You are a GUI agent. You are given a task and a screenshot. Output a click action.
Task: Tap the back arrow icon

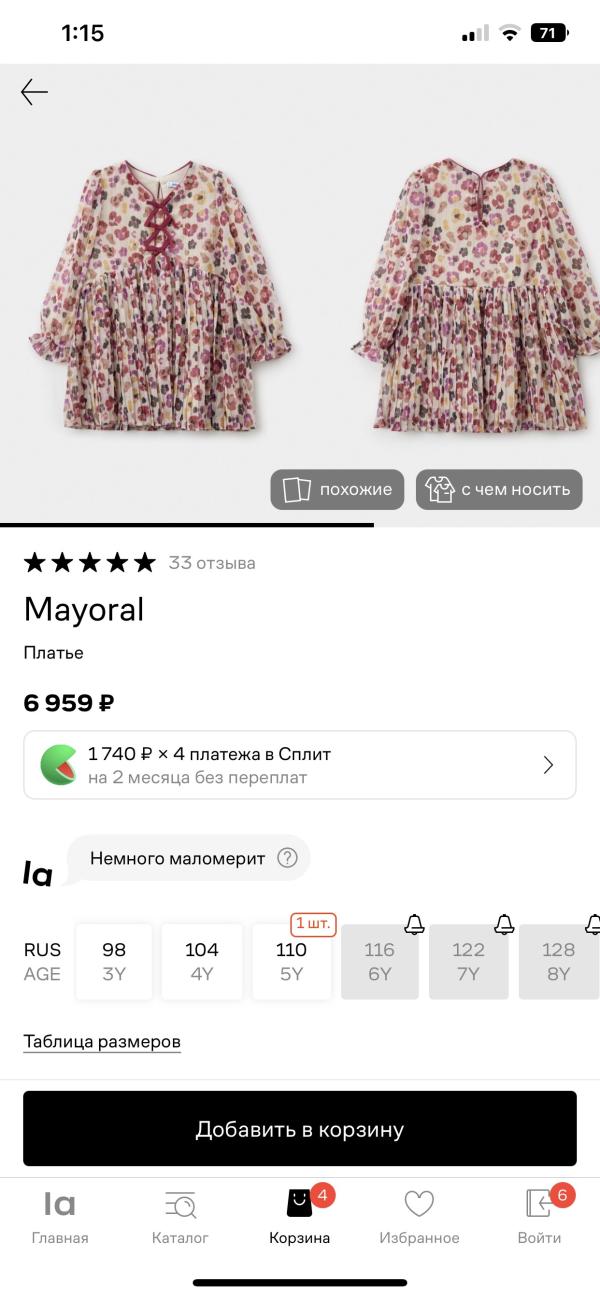point(34,93)
